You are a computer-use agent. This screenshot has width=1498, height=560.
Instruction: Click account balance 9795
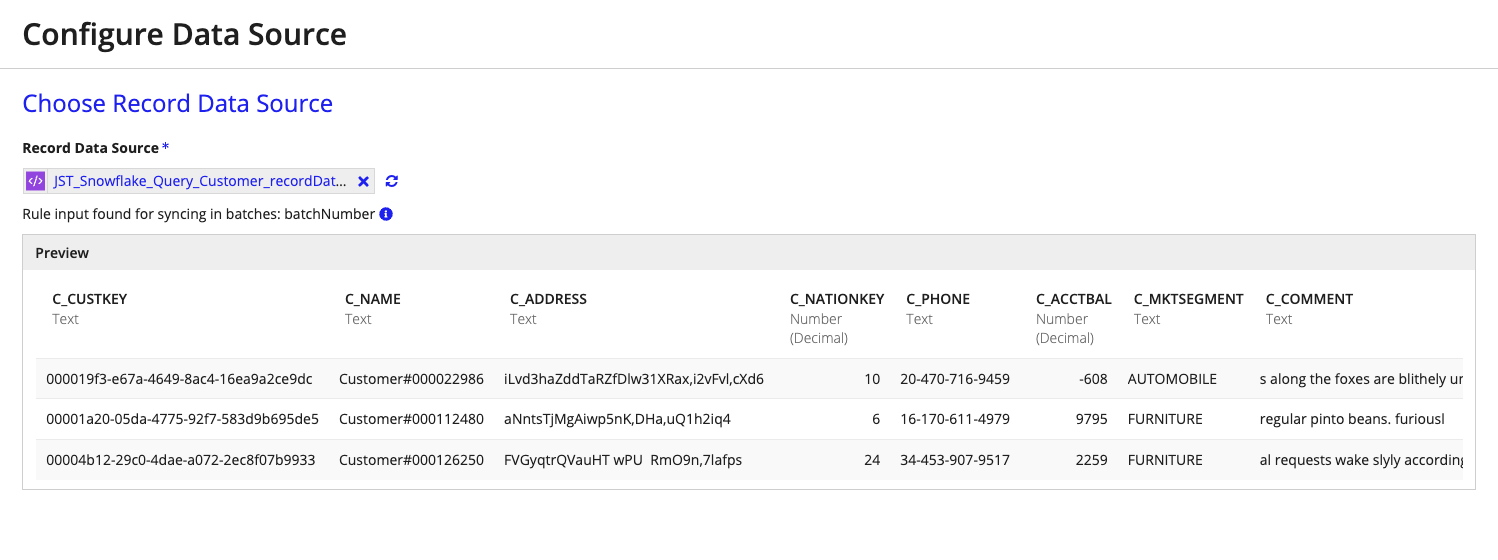point(1091,419)
